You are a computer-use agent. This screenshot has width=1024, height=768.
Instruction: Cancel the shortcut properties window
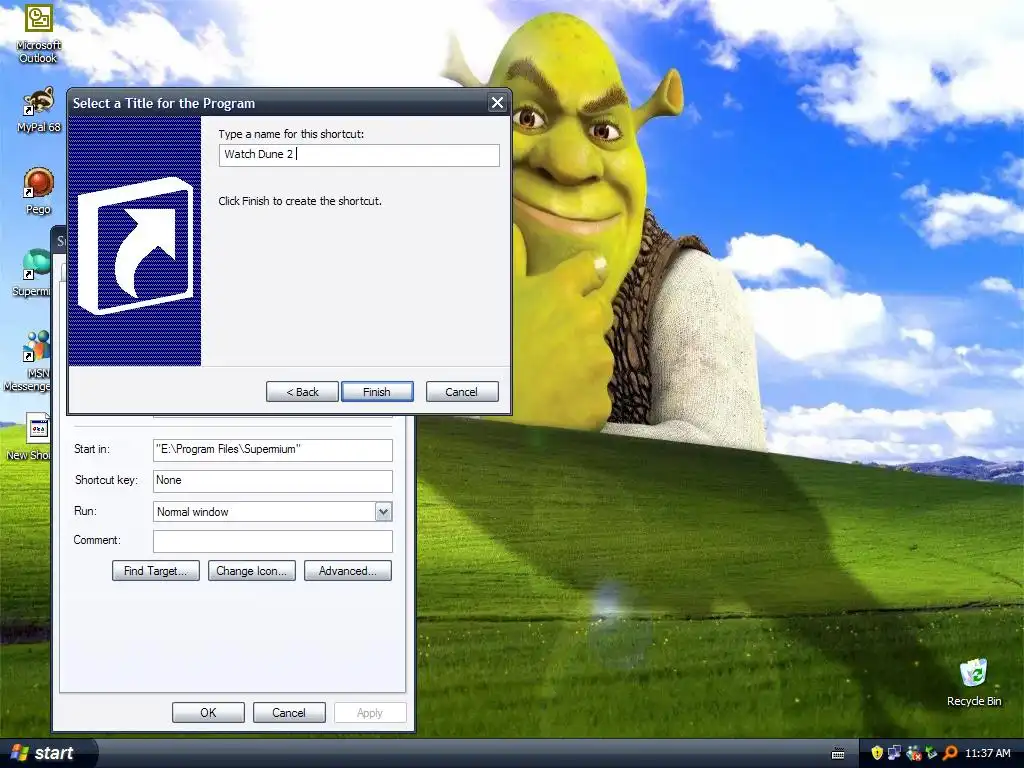(x=289, y=712)
